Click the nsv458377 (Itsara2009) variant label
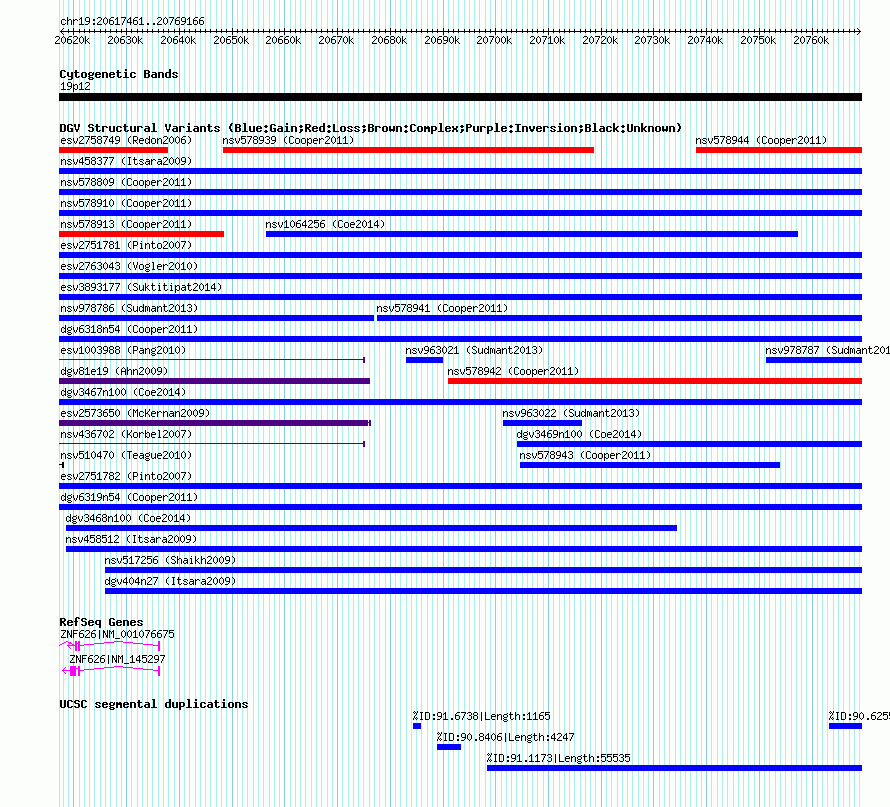Screen dimensions: 890x807 pyautogui.click(x=126, y=161)
